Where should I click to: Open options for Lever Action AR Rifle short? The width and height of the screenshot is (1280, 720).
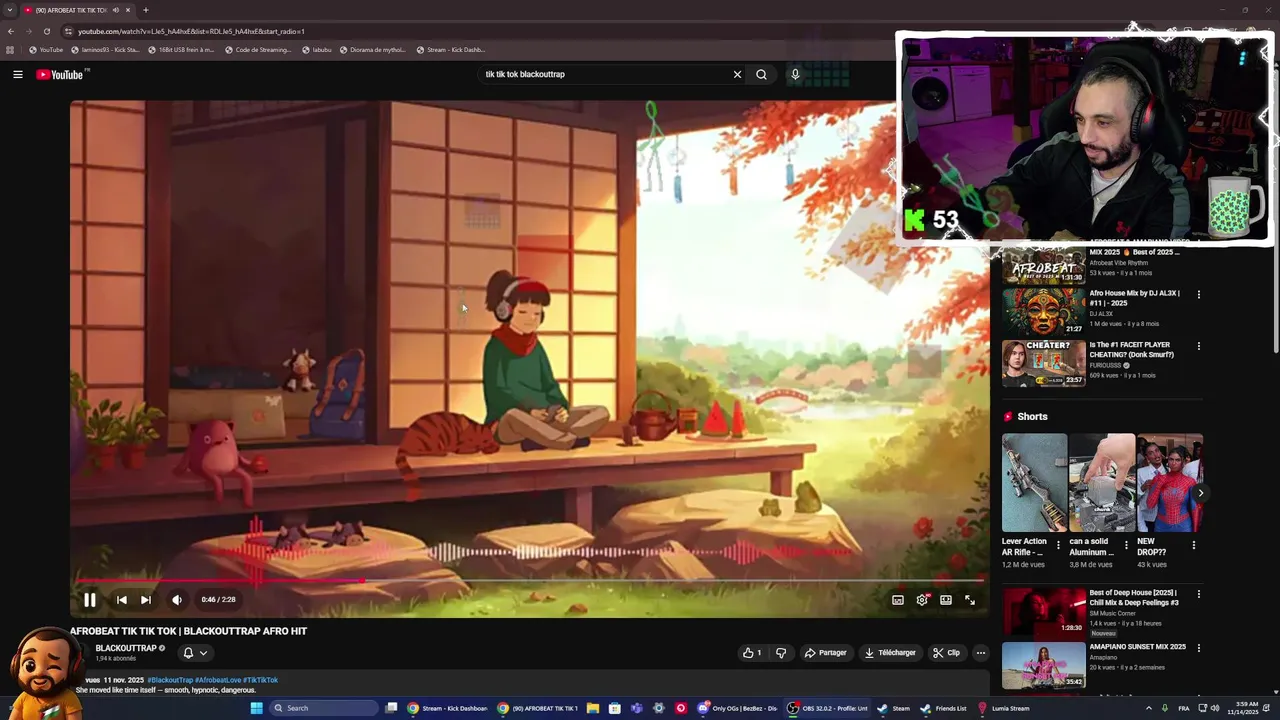(x=1058, y=546)
